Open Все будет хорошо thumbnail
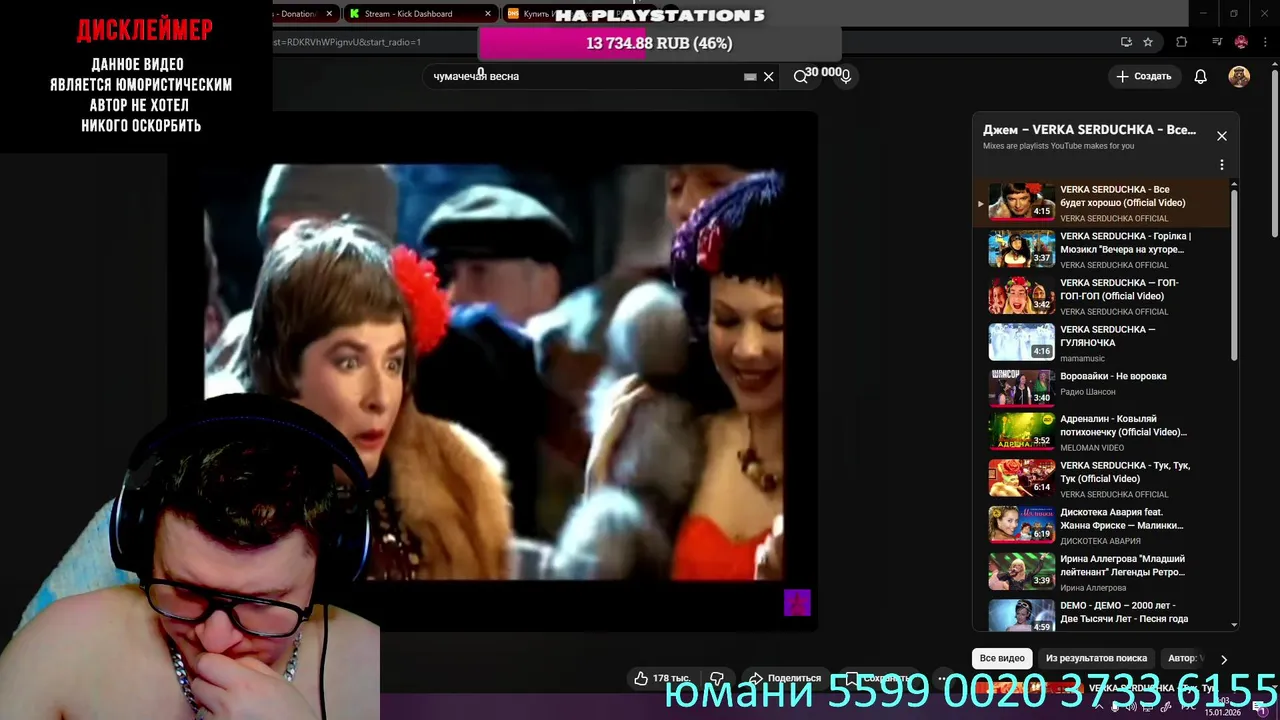1280x720 pixels. tap(1022, 201)
